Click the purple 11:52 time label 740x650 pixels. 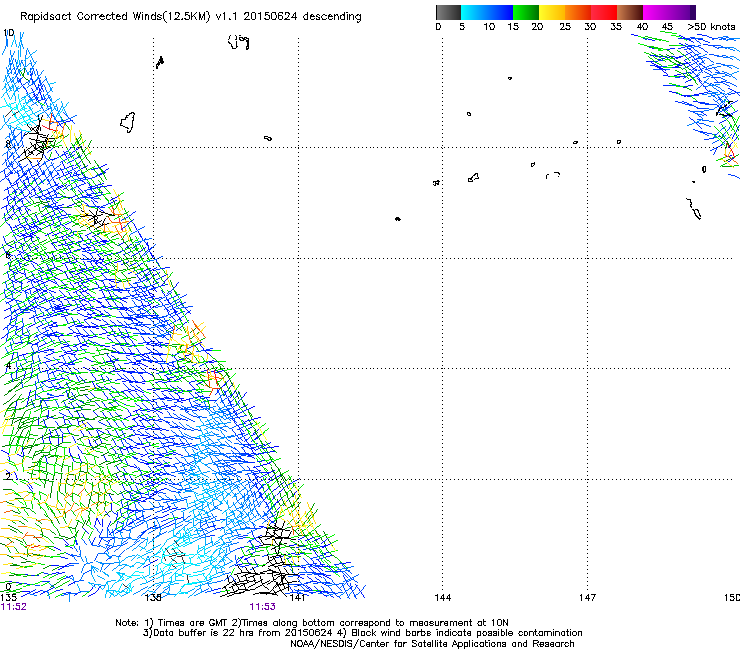click(x=13, y=607)
